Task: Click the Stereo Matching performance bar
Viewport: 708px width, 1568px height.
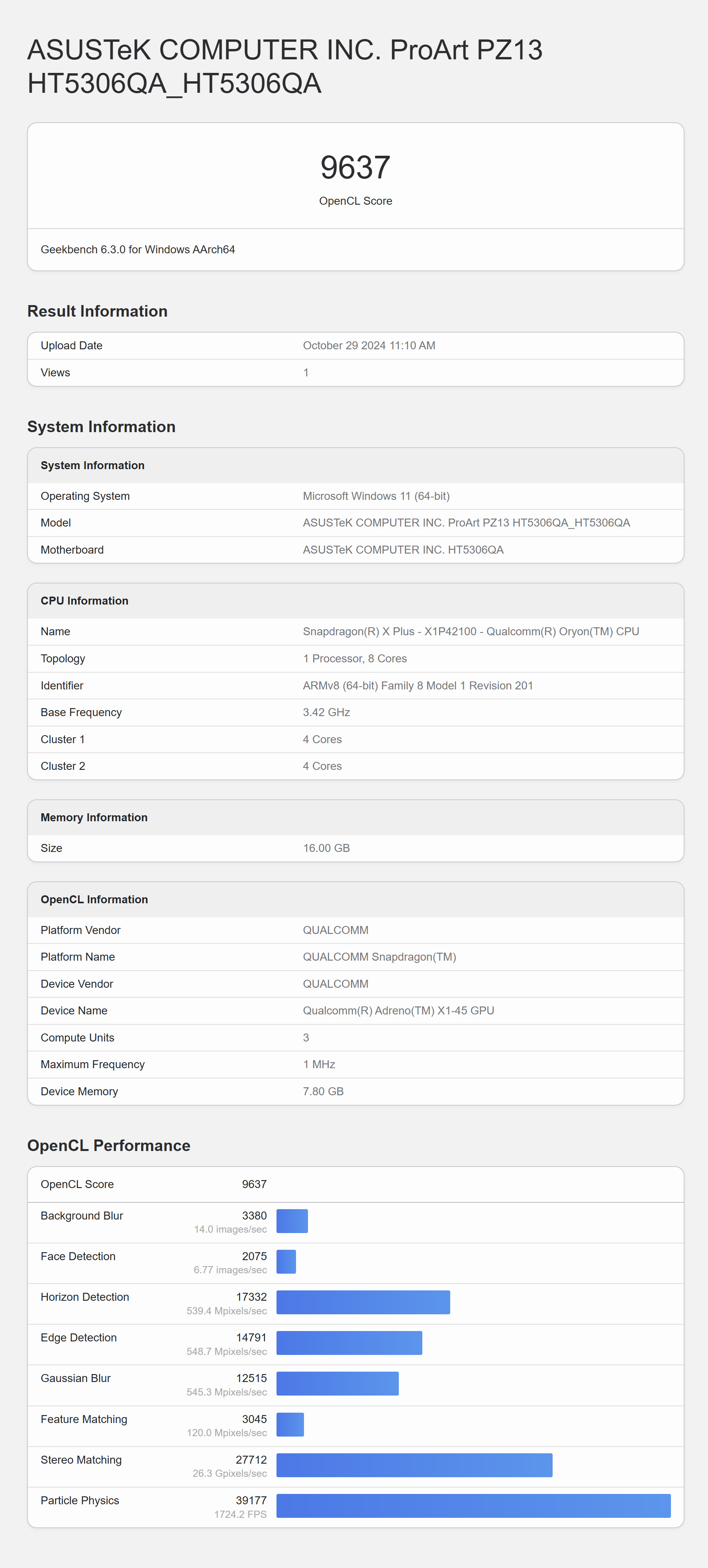Action: [x=414, y=1465]
